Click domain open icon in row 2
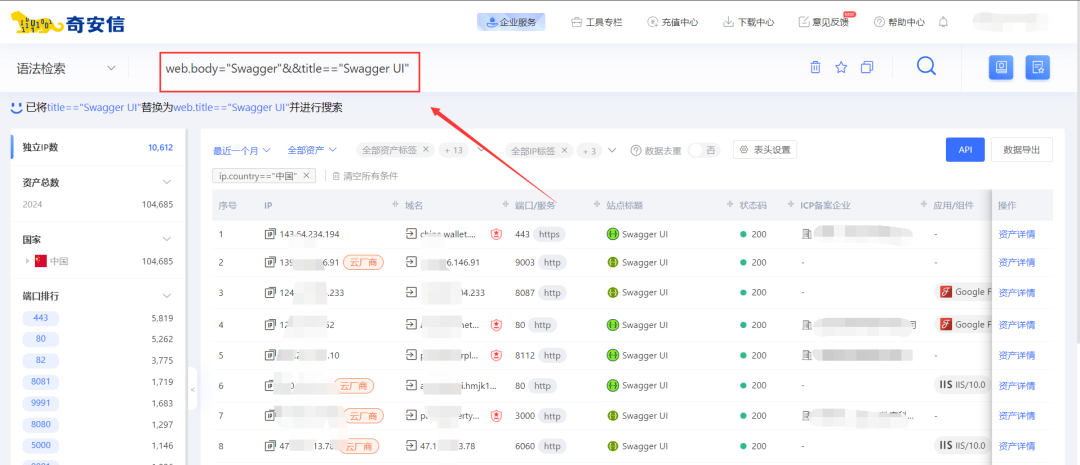 coord(412,262)
